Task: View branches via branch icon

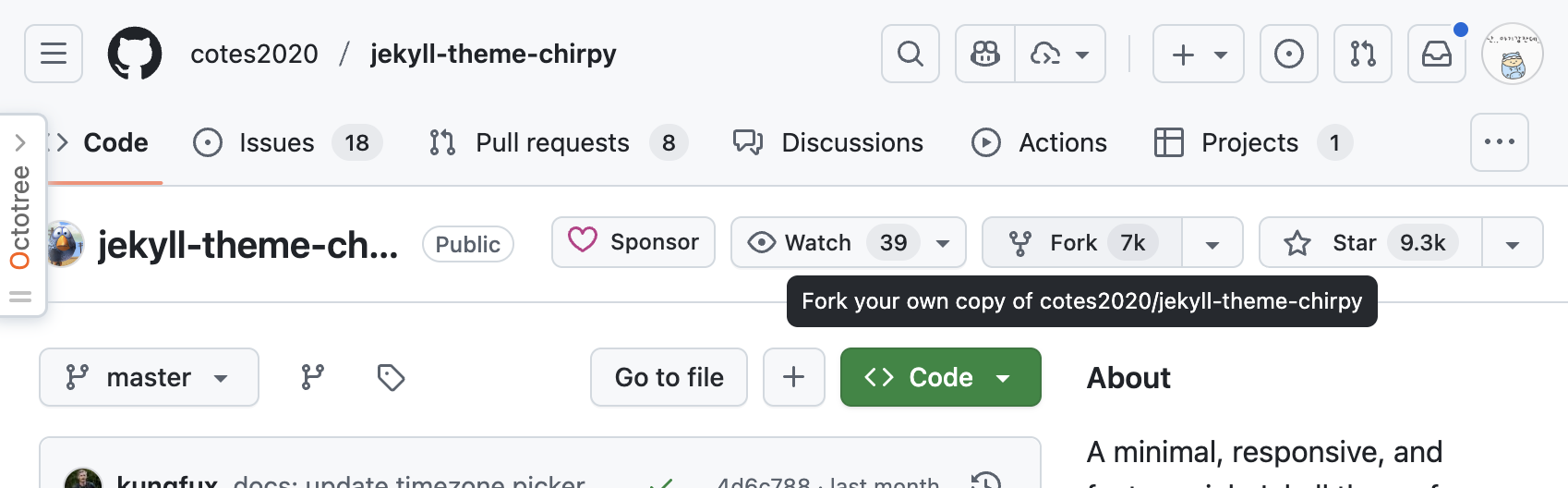Action: coord(313,377)
